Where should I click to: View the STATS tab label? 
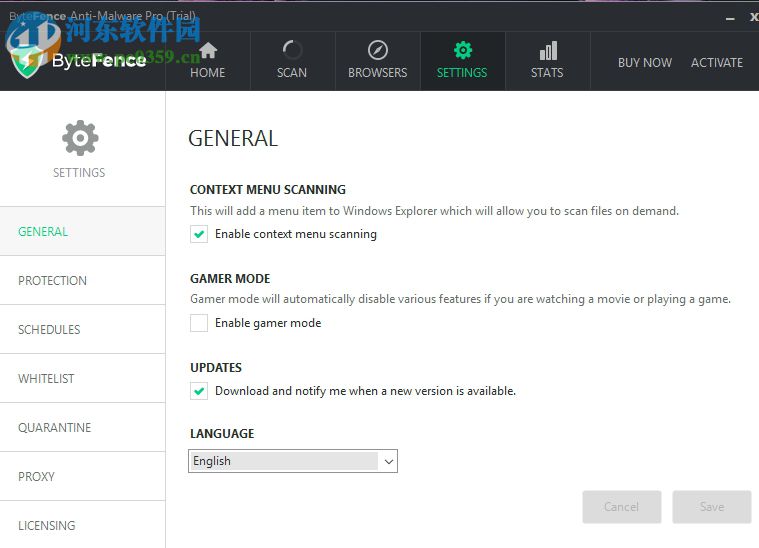547,73
